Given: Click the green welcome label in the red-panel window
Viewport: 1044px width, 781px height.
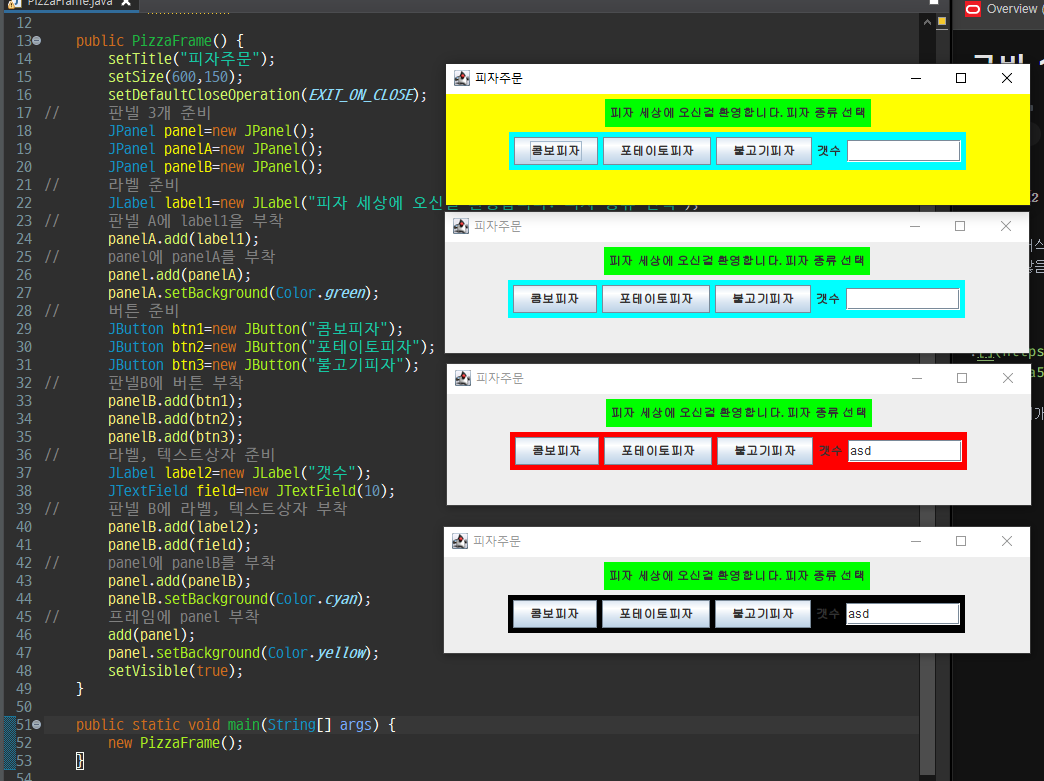Looking at the screenshot, I should click(738, 413).
